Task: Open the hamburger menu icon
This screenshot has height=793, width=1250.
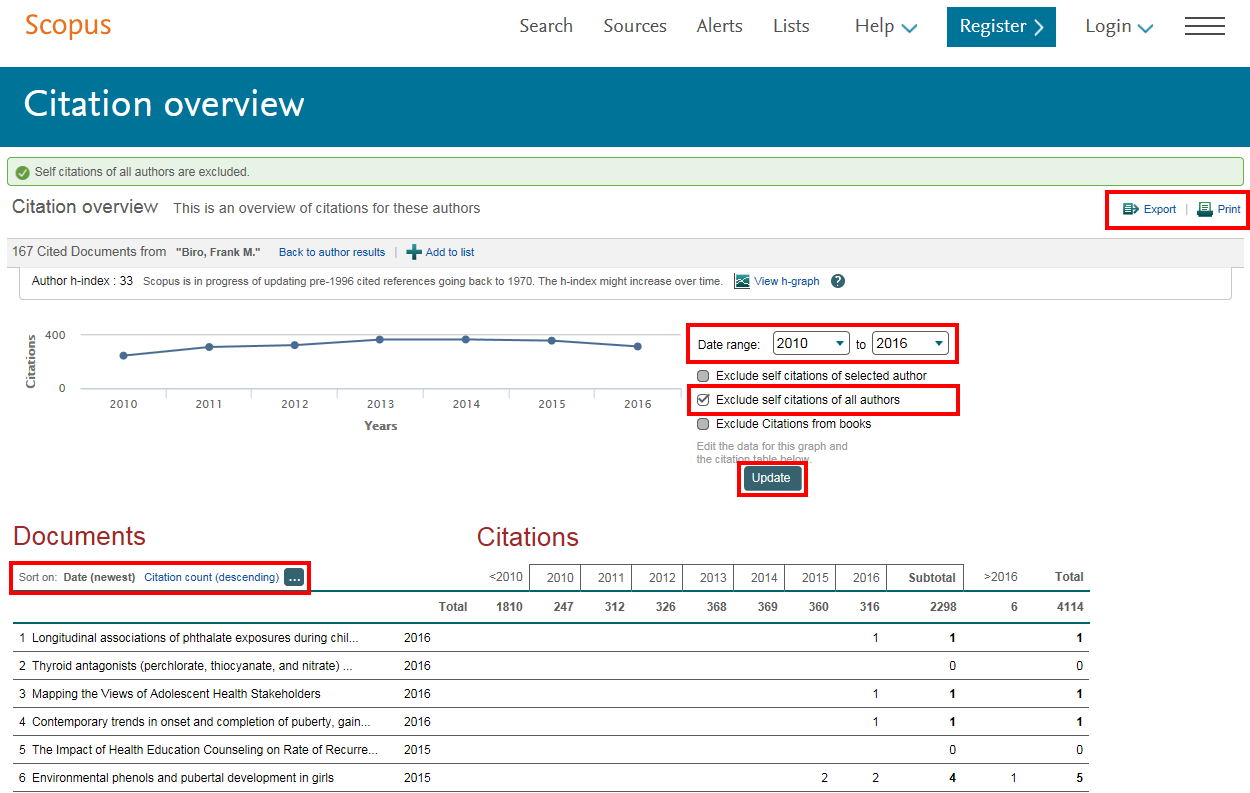Action: [x=1205, y=27]
